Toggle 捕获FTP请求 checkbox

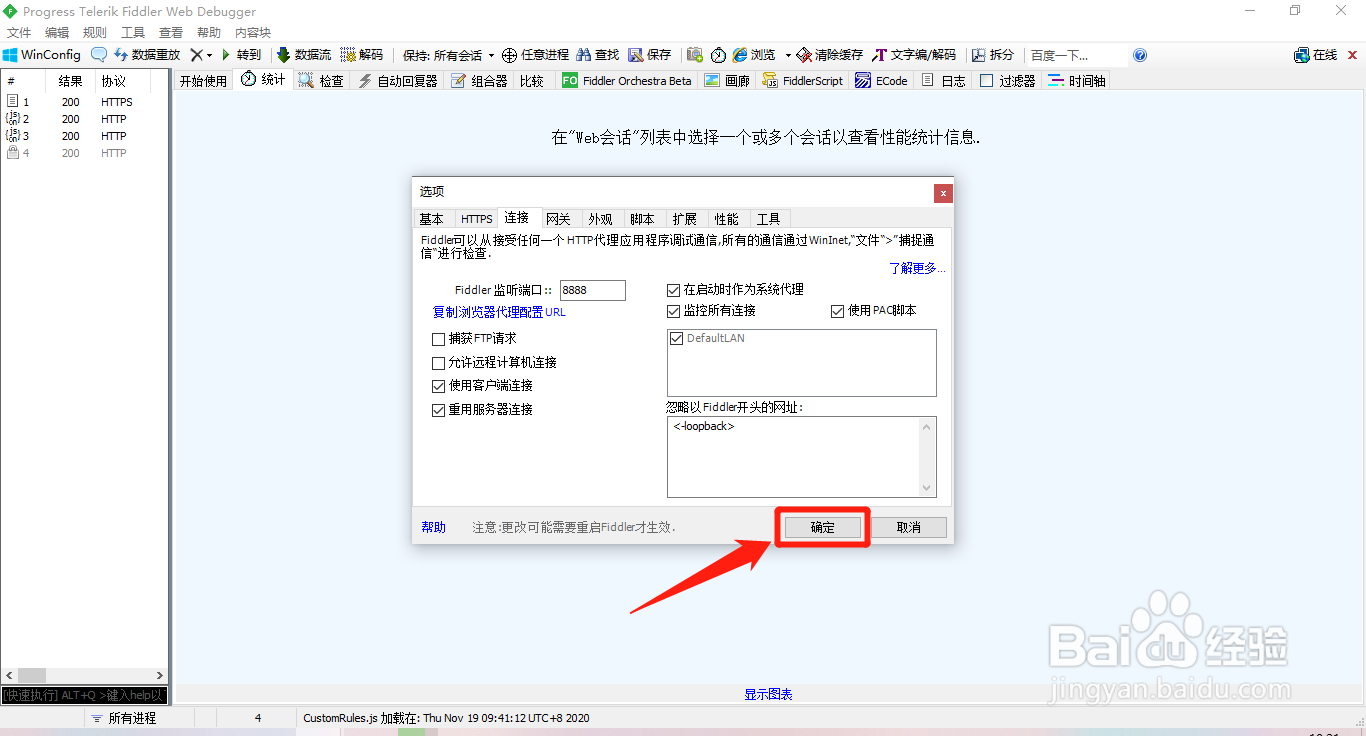(438, 339)
